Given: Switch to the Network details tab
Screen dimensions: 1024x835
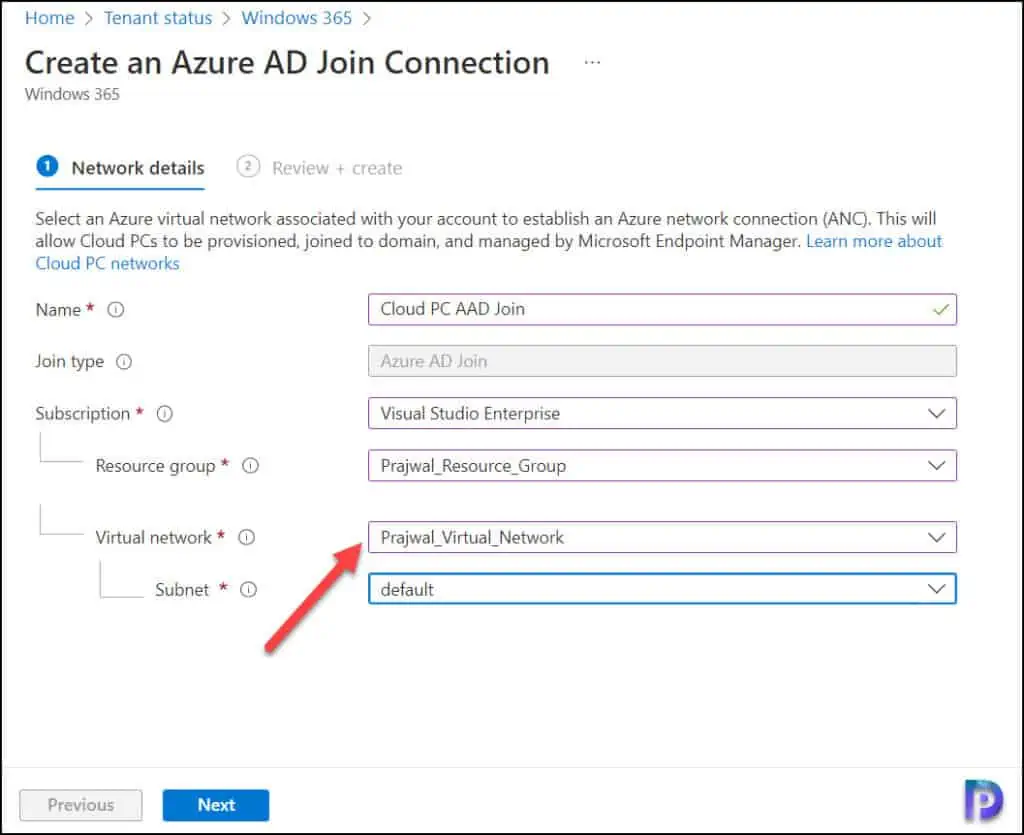Looking at the screenshot, I should pos(120,168).
